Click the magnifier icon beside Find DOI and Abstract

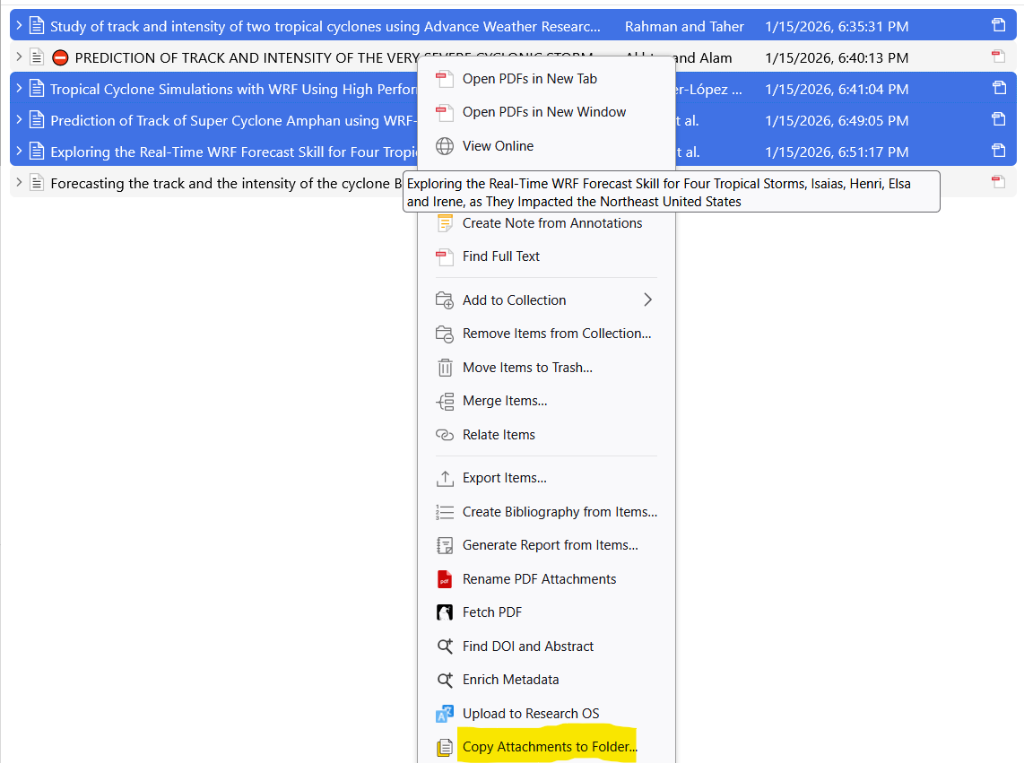click(x=445, y=647)
